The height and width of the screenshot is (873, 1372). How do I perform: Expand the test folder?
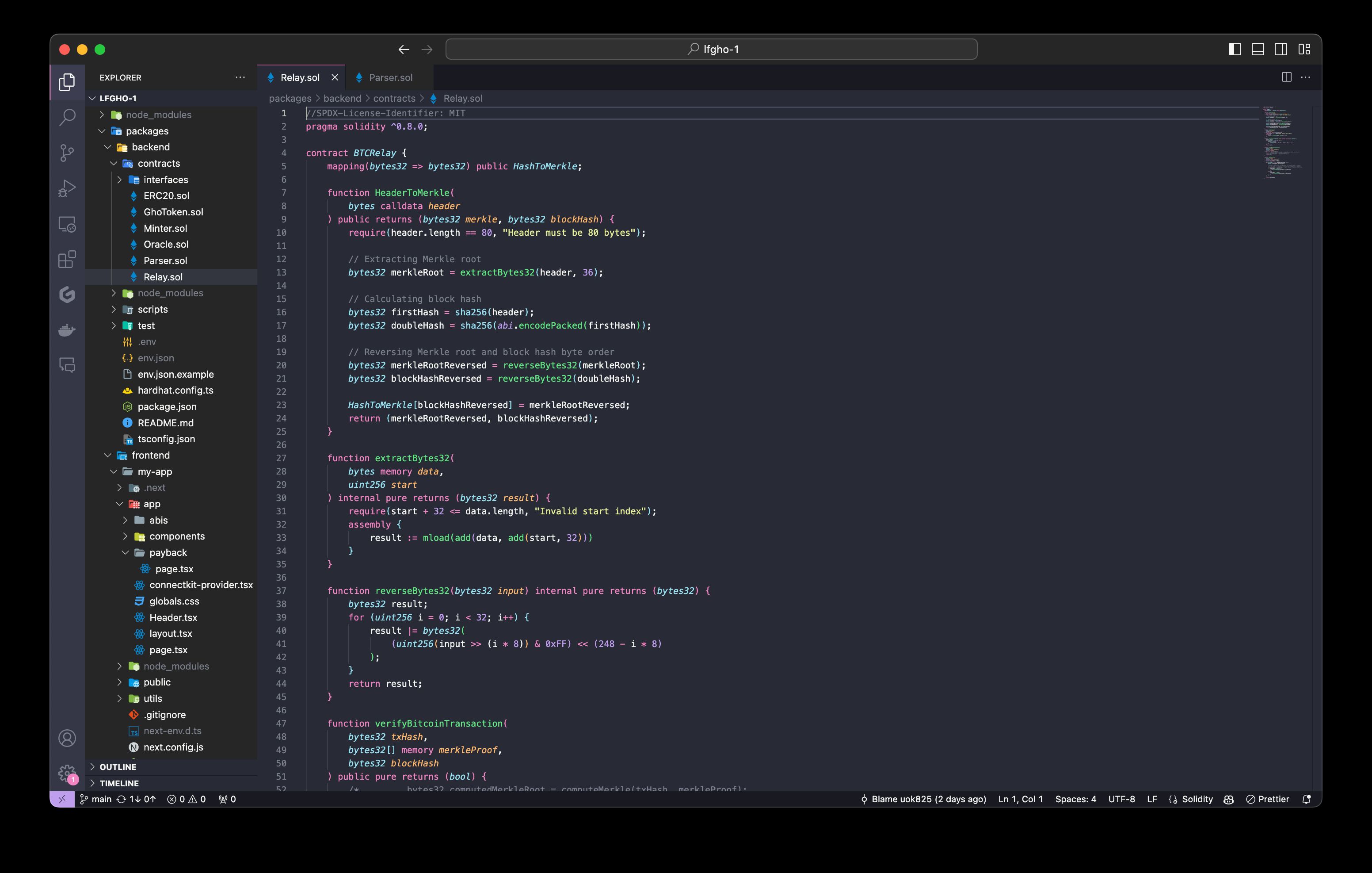[x=171, y=325]
